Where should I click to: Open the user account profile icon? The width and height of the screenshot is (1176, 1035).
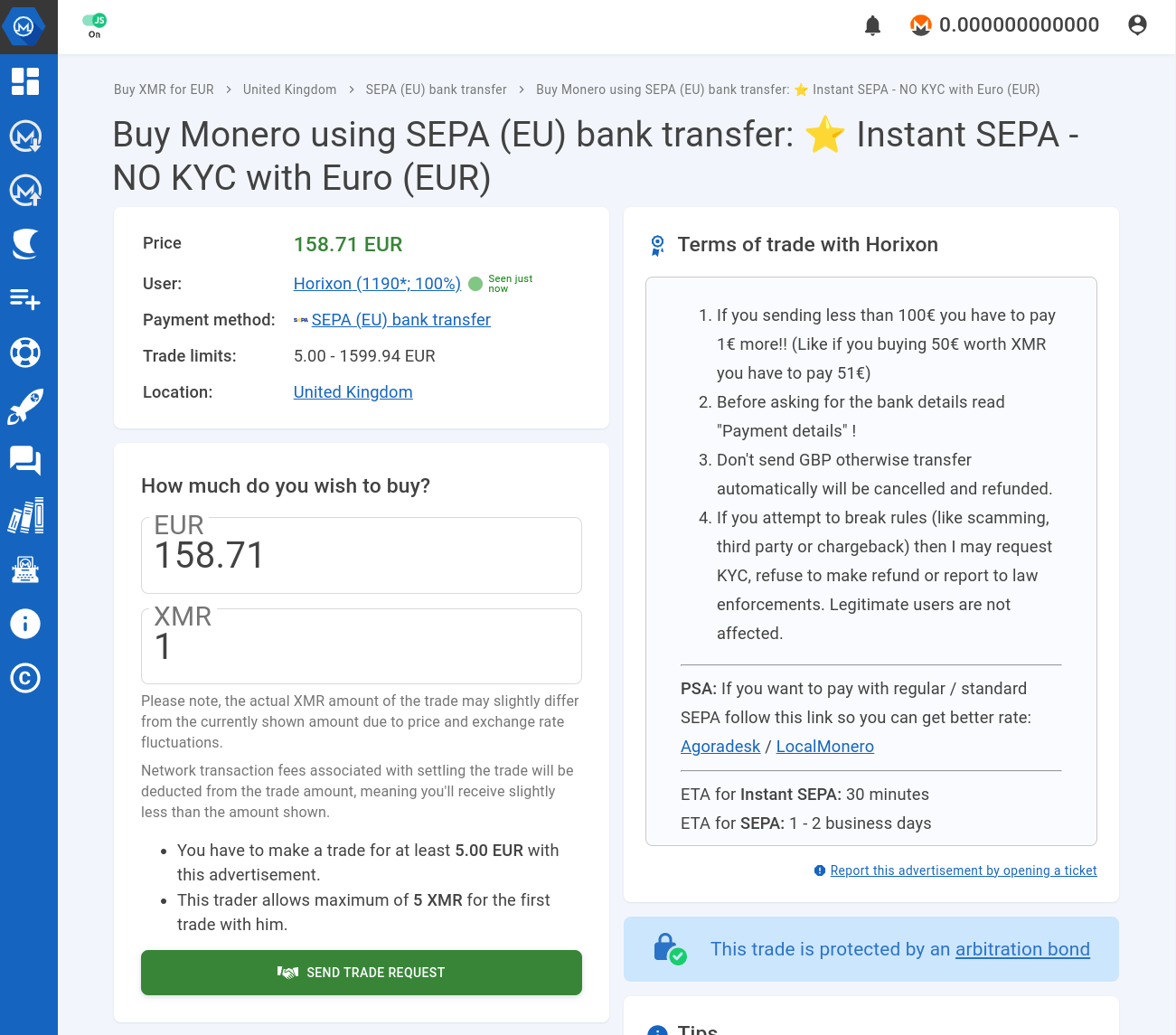pyautogui.click(x=1137, y=25)
